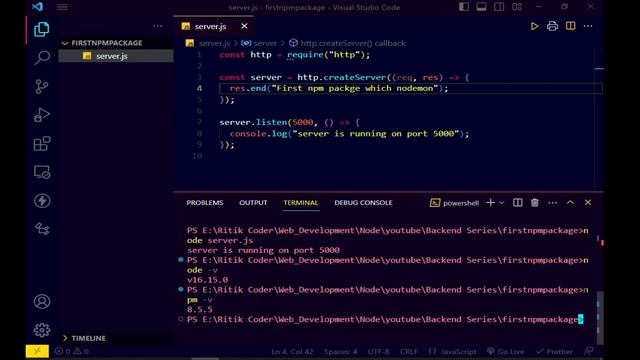The image size is (640, 360).
Task: Switch to the DEBUG CONSOLE tab
Action: point(363,203)
